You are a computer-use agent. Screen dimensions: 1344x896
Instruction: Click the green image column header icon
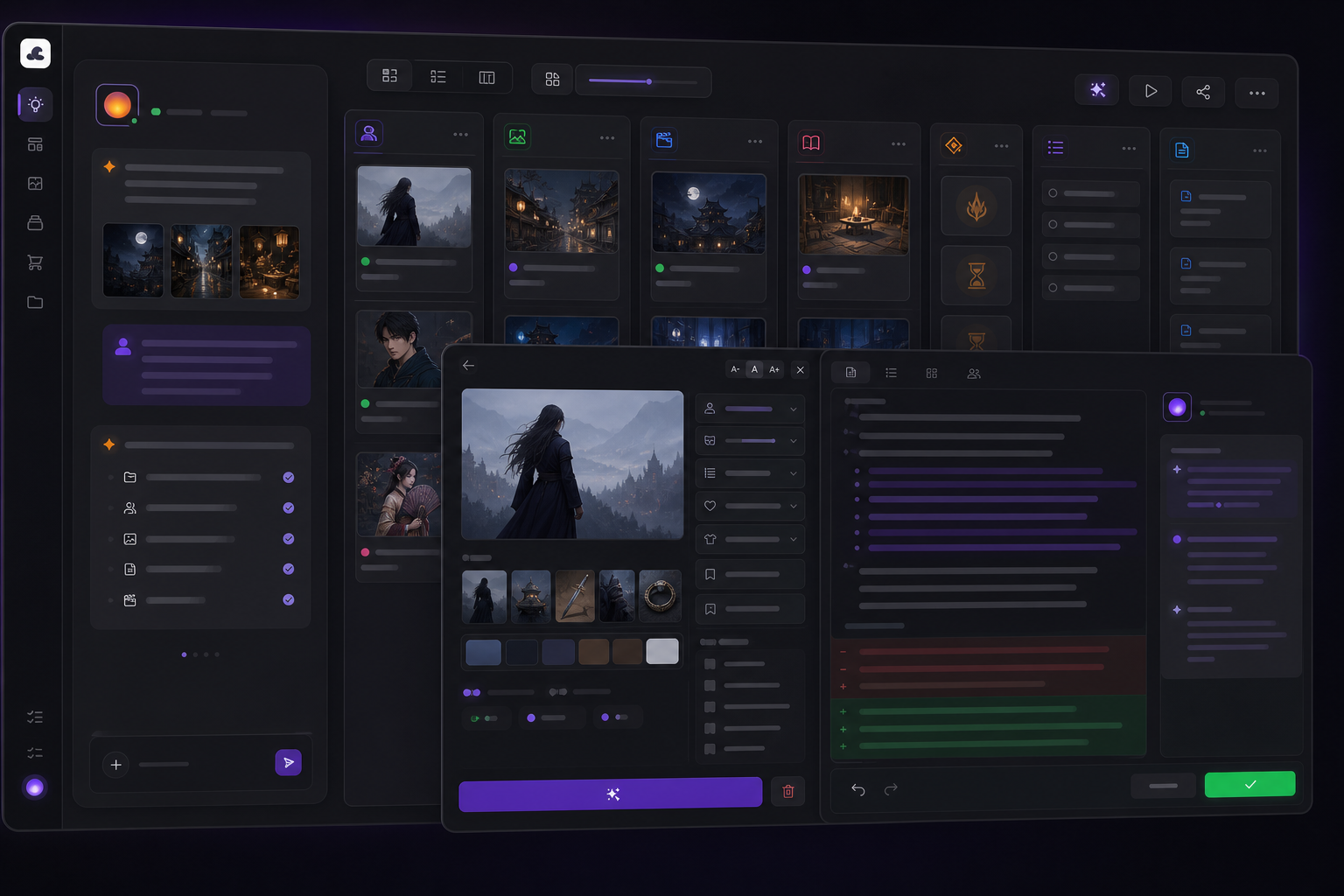518,136
